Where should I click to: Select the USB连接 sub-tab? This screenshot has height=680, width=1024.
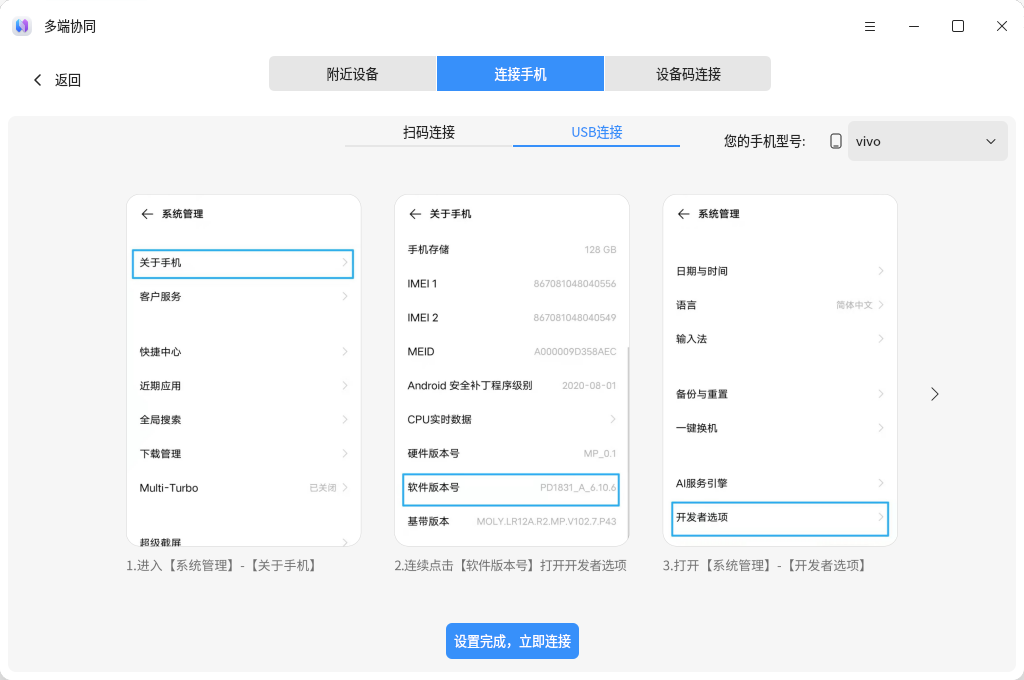click(x=597, y=133)
